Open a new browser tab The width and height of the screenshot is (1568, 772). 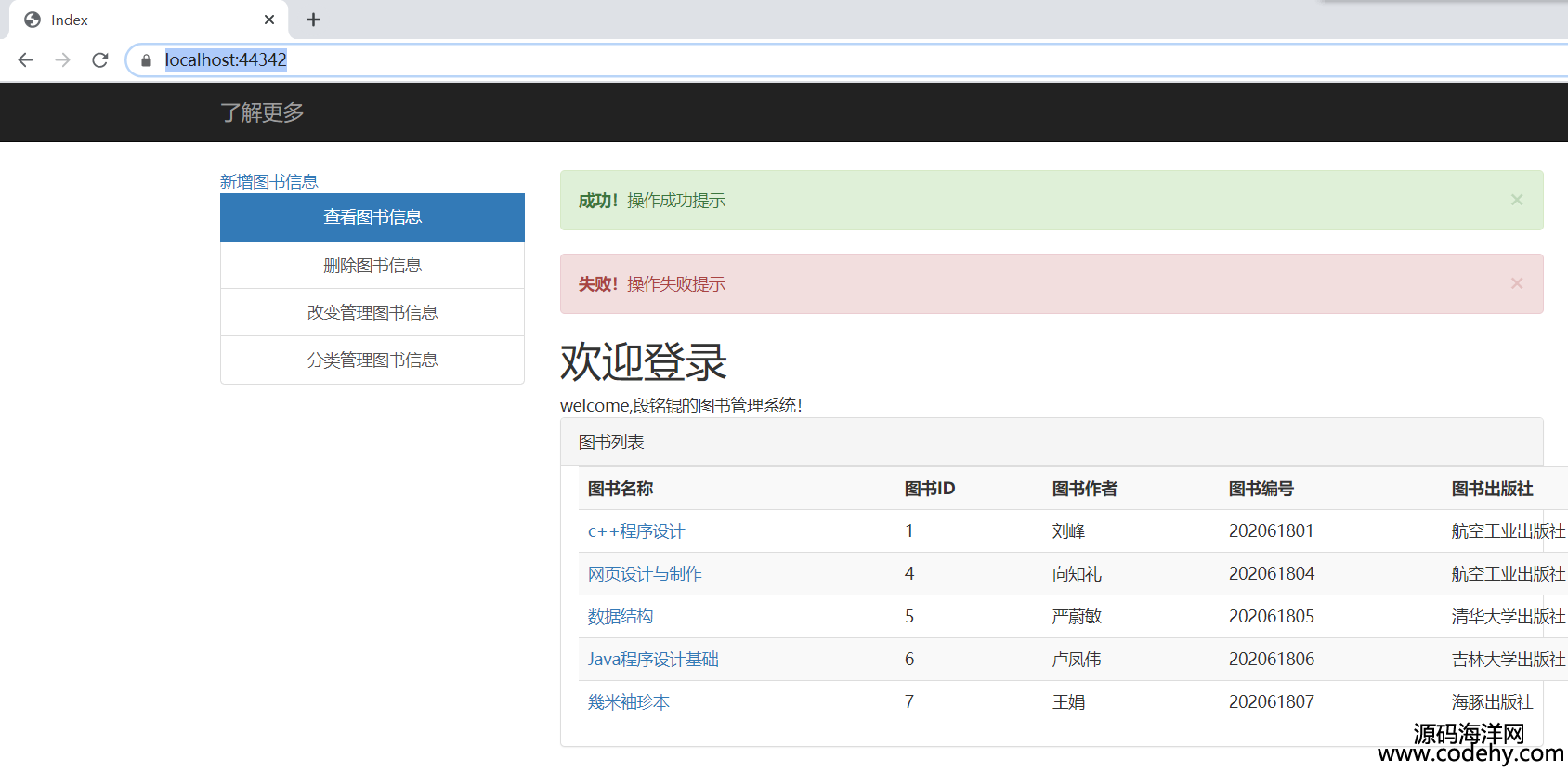tap(314, 20)
